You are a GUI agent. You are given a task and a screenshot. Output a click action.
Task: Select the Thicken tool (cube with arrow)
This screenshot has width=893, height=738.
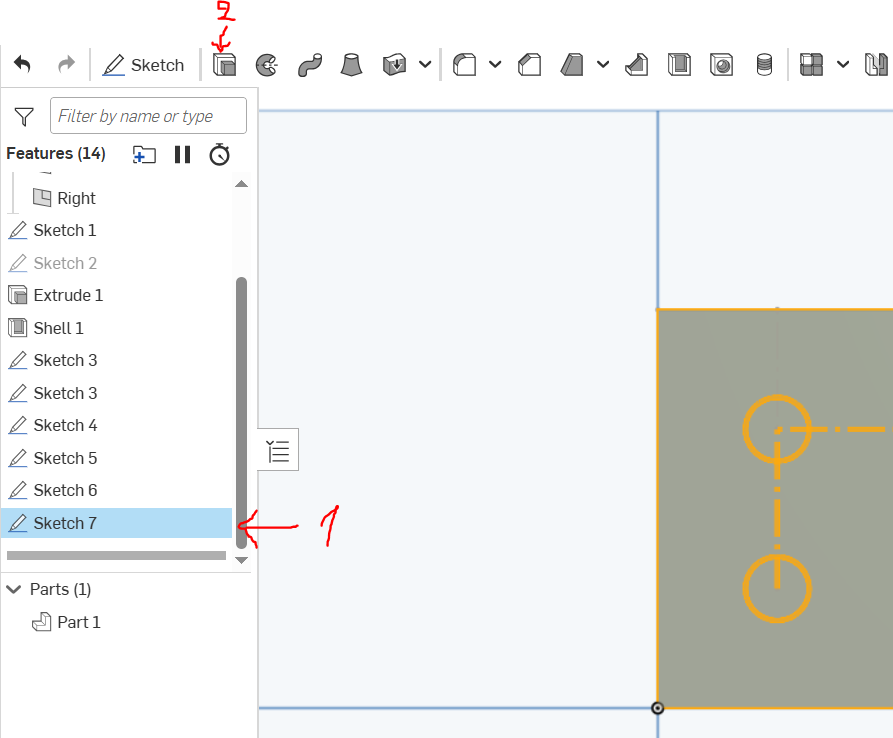tap(394, 65)
